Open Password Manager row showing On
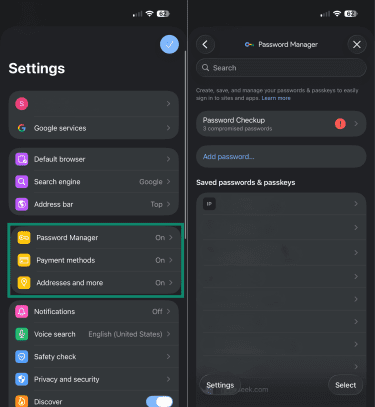Image resolution: width=375 pixels, height=407 pixels. (x=96, y=238)
